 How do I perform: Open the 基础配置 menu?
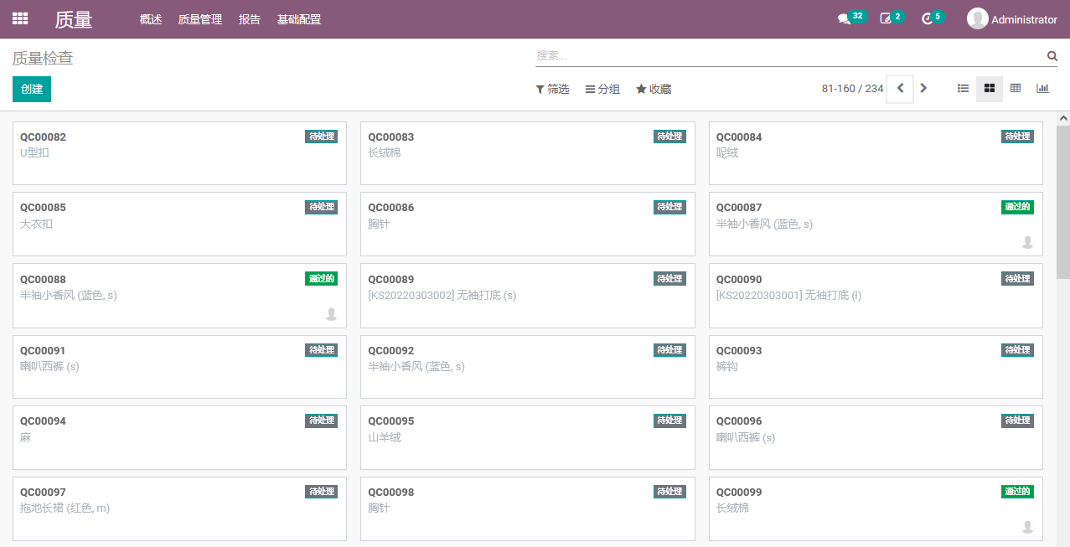click(299, 19)
